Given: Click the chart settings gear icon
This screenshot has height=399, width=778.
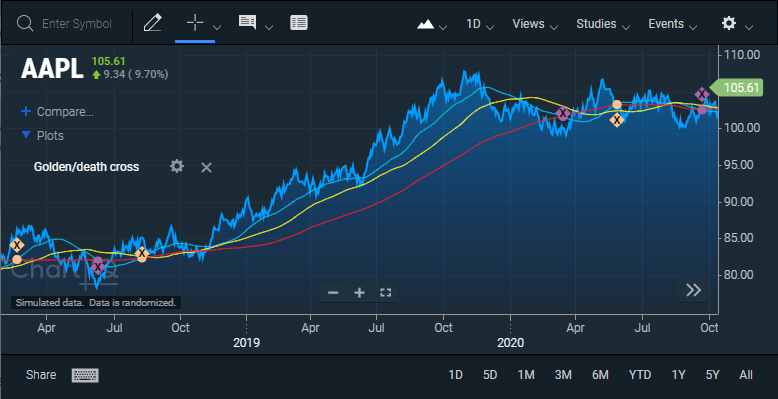Looking at the screenshot, I should (x=728, y=23).
